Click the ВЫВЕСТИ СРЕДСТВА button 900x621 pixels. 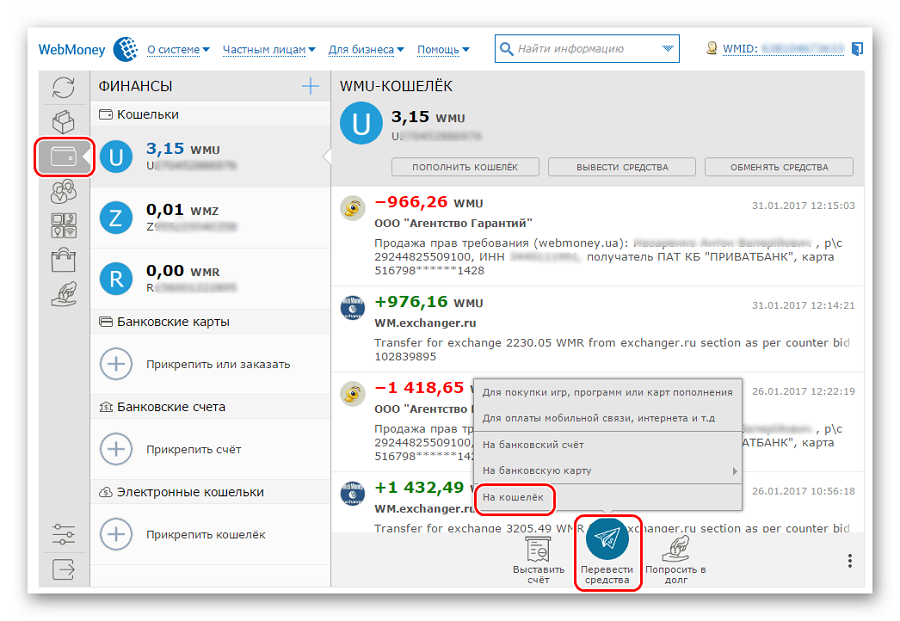click(x=622, y=167)
